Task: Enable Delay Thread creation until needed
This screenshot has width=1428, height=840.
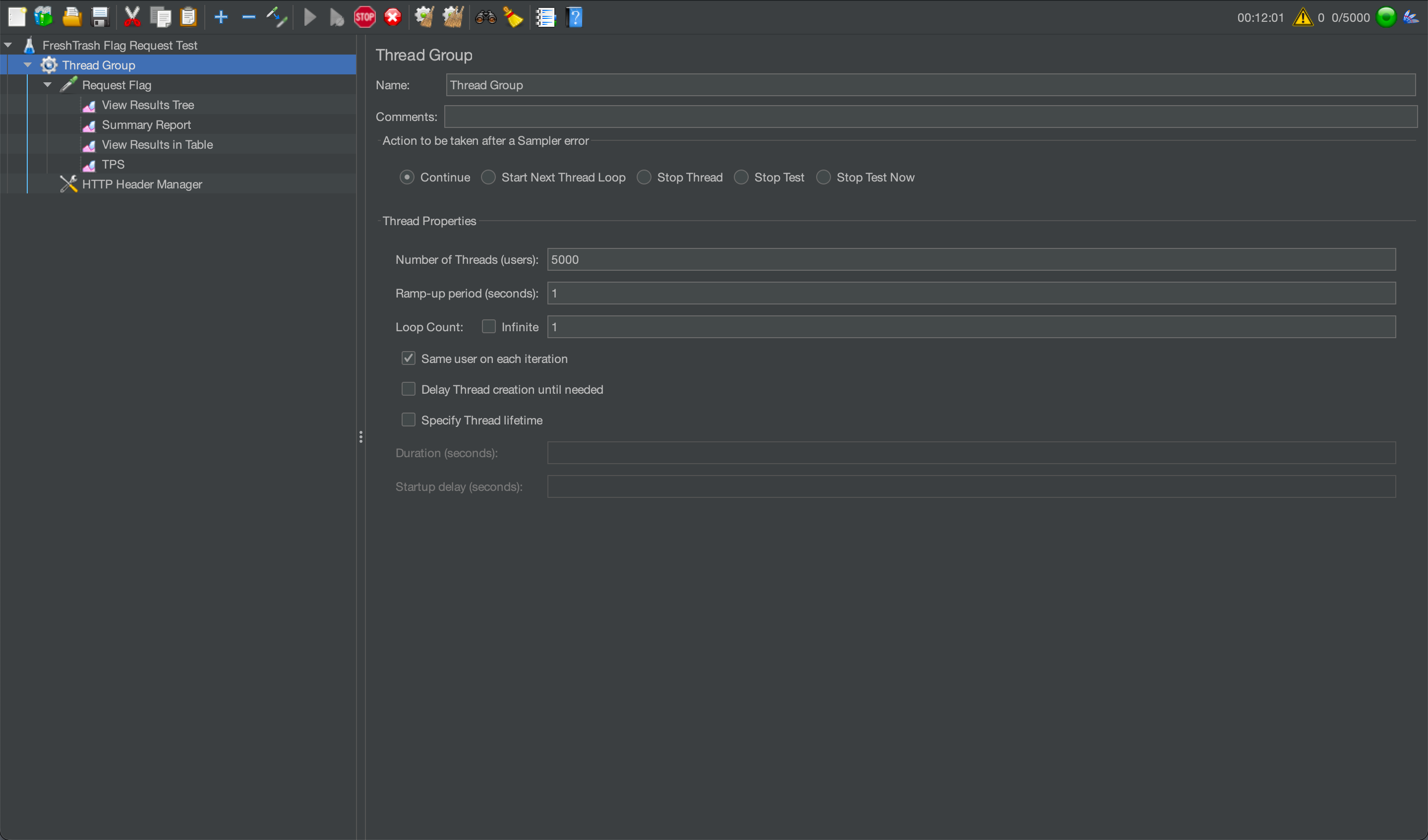Action: coord(408,389)
